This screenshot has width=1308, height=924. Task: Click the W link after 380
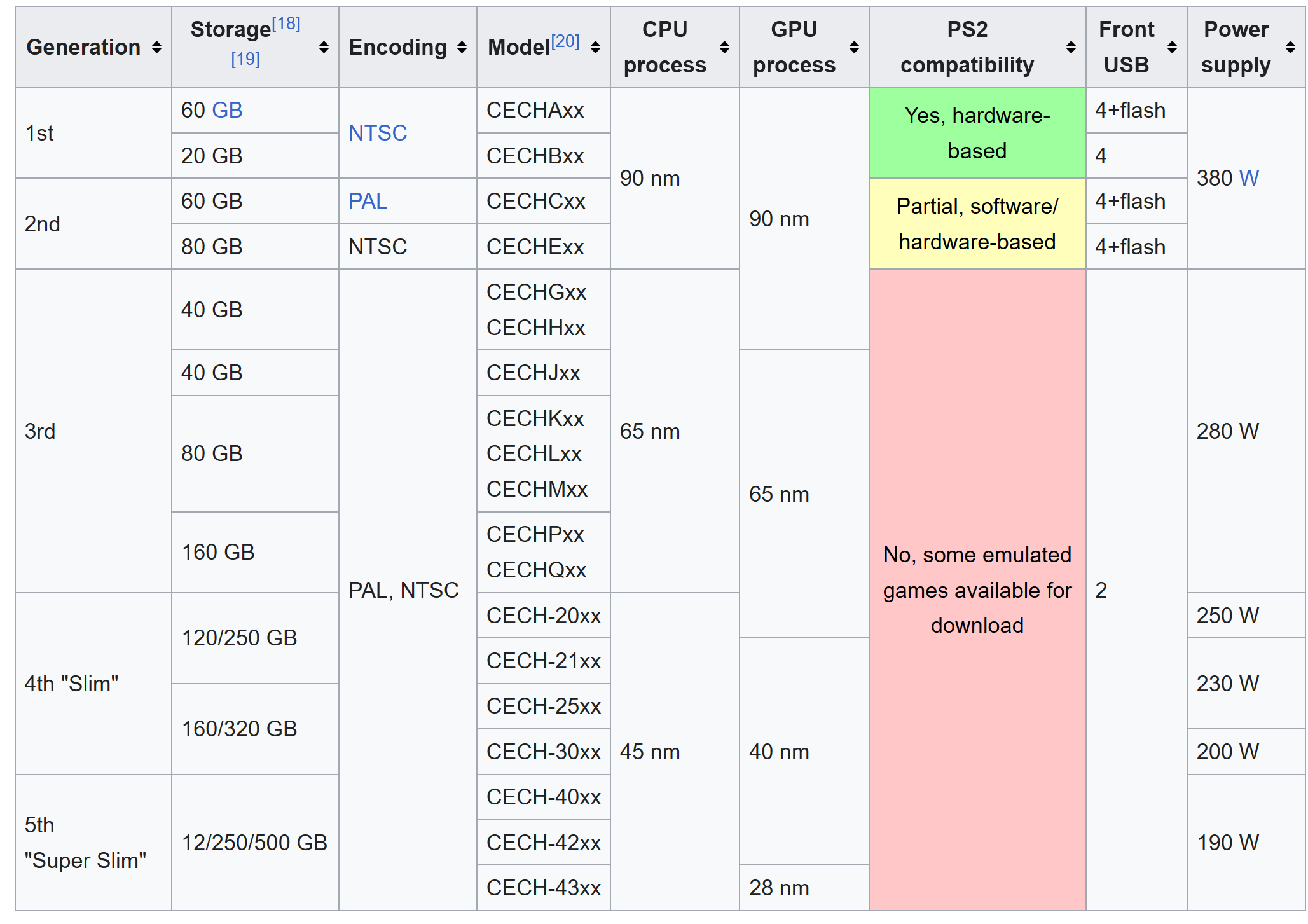pos(1248,178)
